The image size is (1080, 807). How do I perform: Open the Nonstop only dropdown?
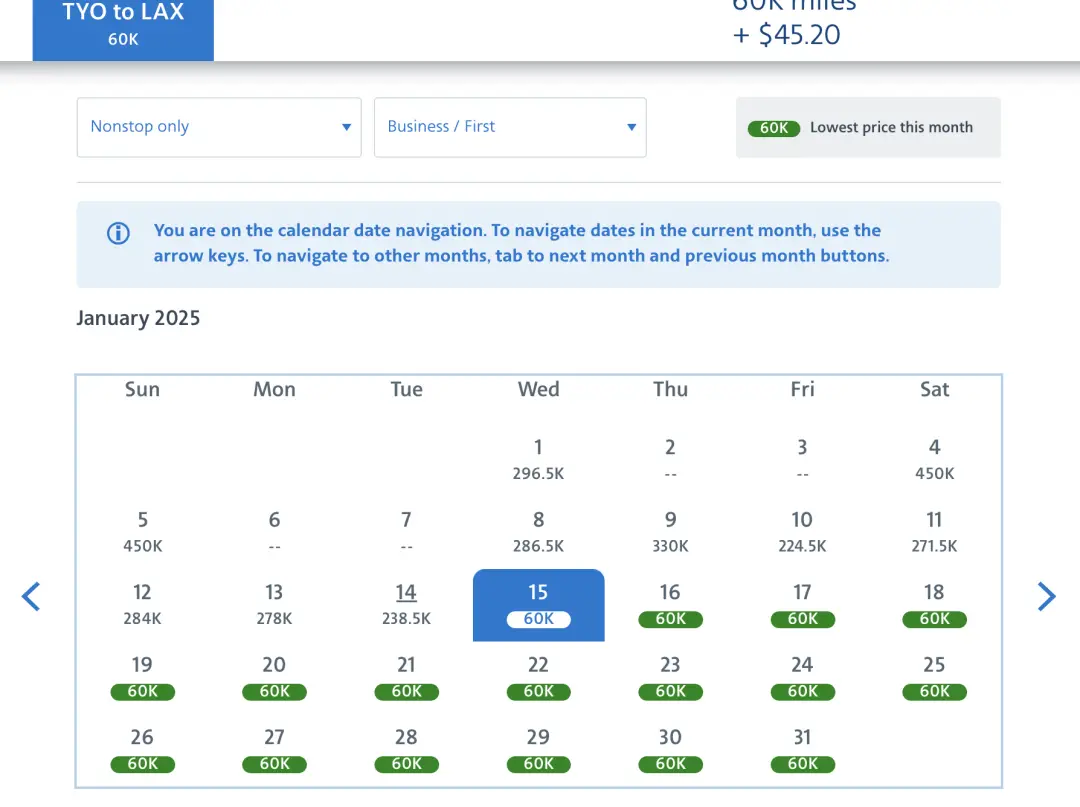(x=219, y=127)
